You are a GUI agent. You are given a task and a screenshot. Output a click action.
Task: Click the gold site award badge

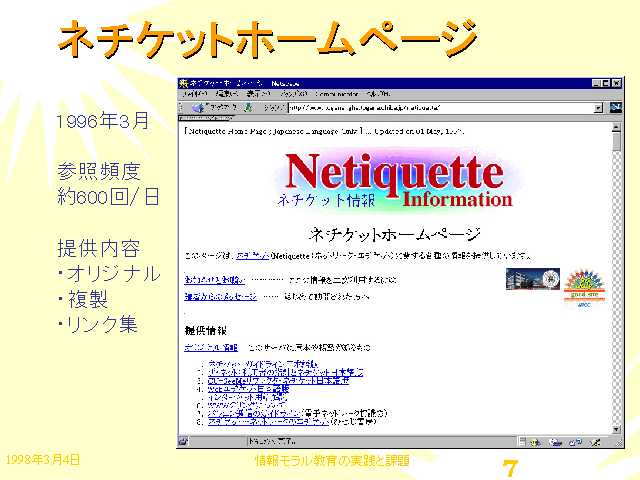pos(580,282)
